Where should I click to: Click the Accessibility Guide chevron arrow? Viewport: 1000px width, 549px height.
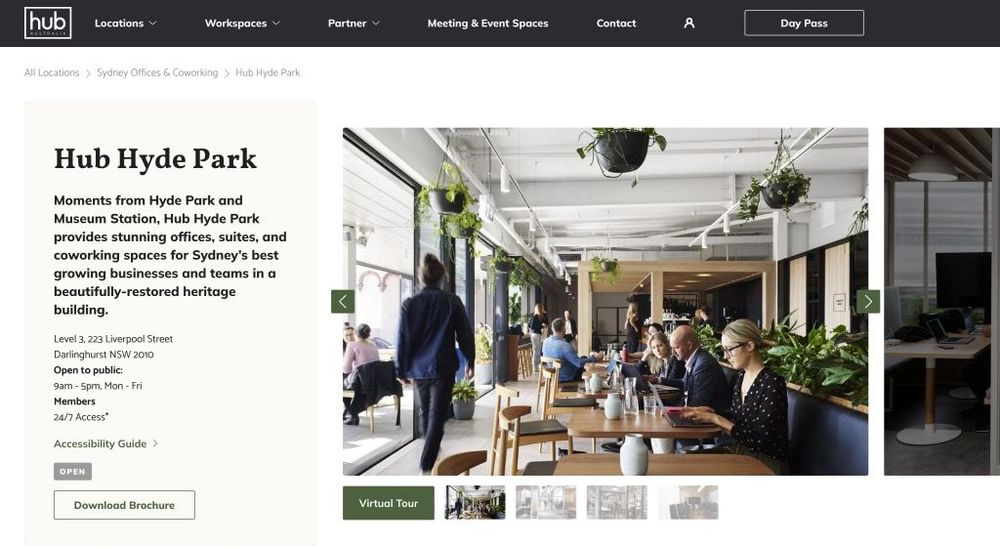click(x=156, y=443)
